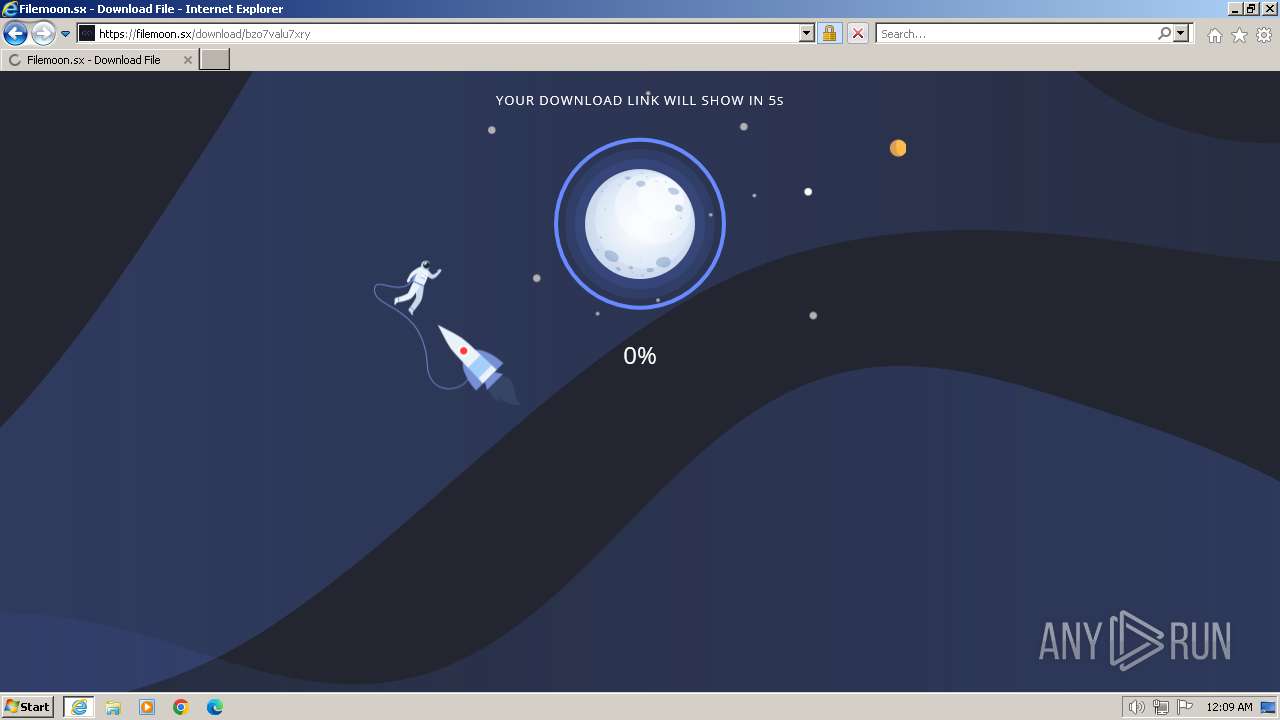This screenshot has width=1280, height=720.
Task: Open the Home page icon
Action: click(x=1214, y=35)
